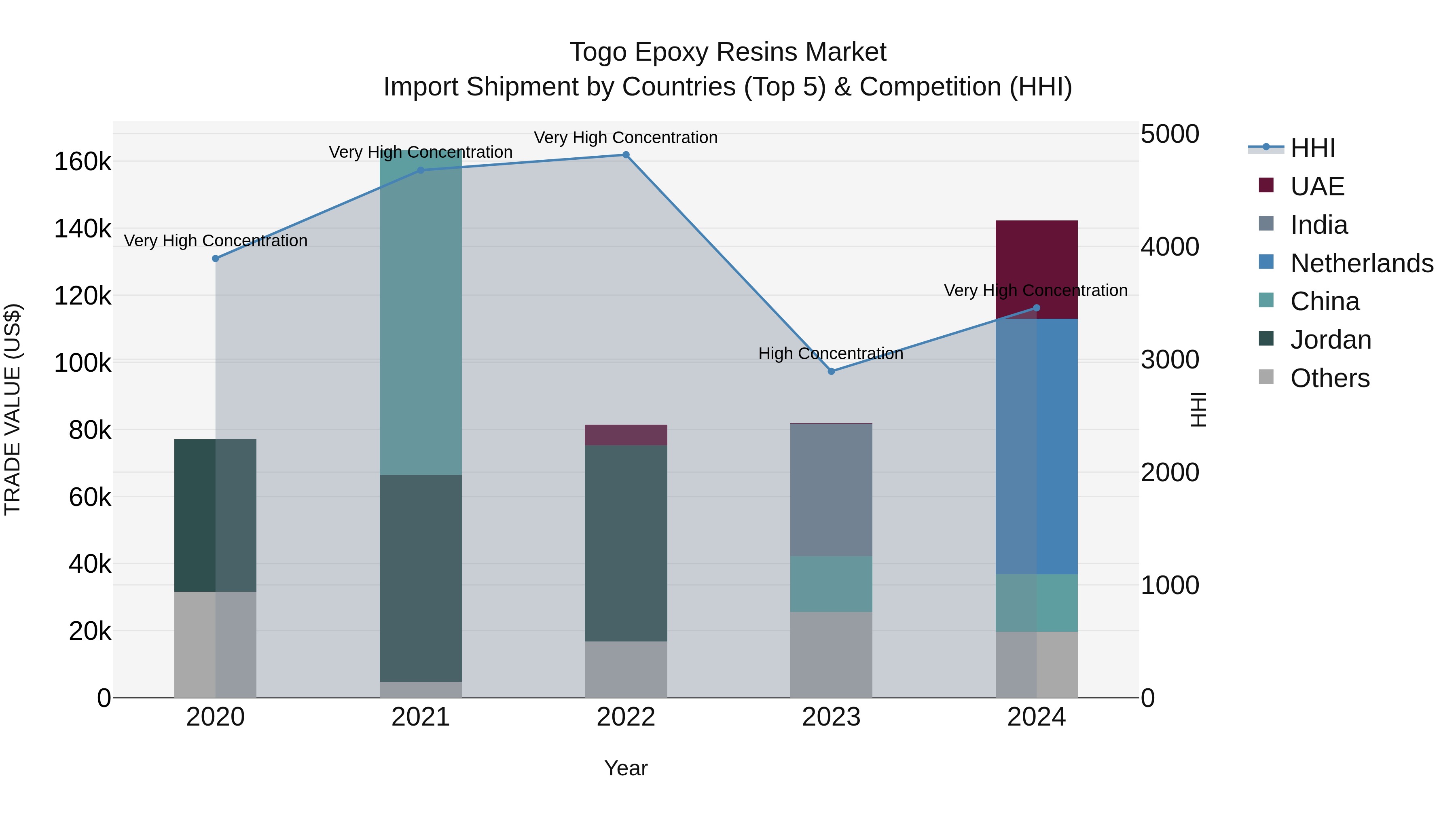This screenshot has height=819, width=1456.
Task: Click the 2022 x-axis label
Action: pos(626,717)
